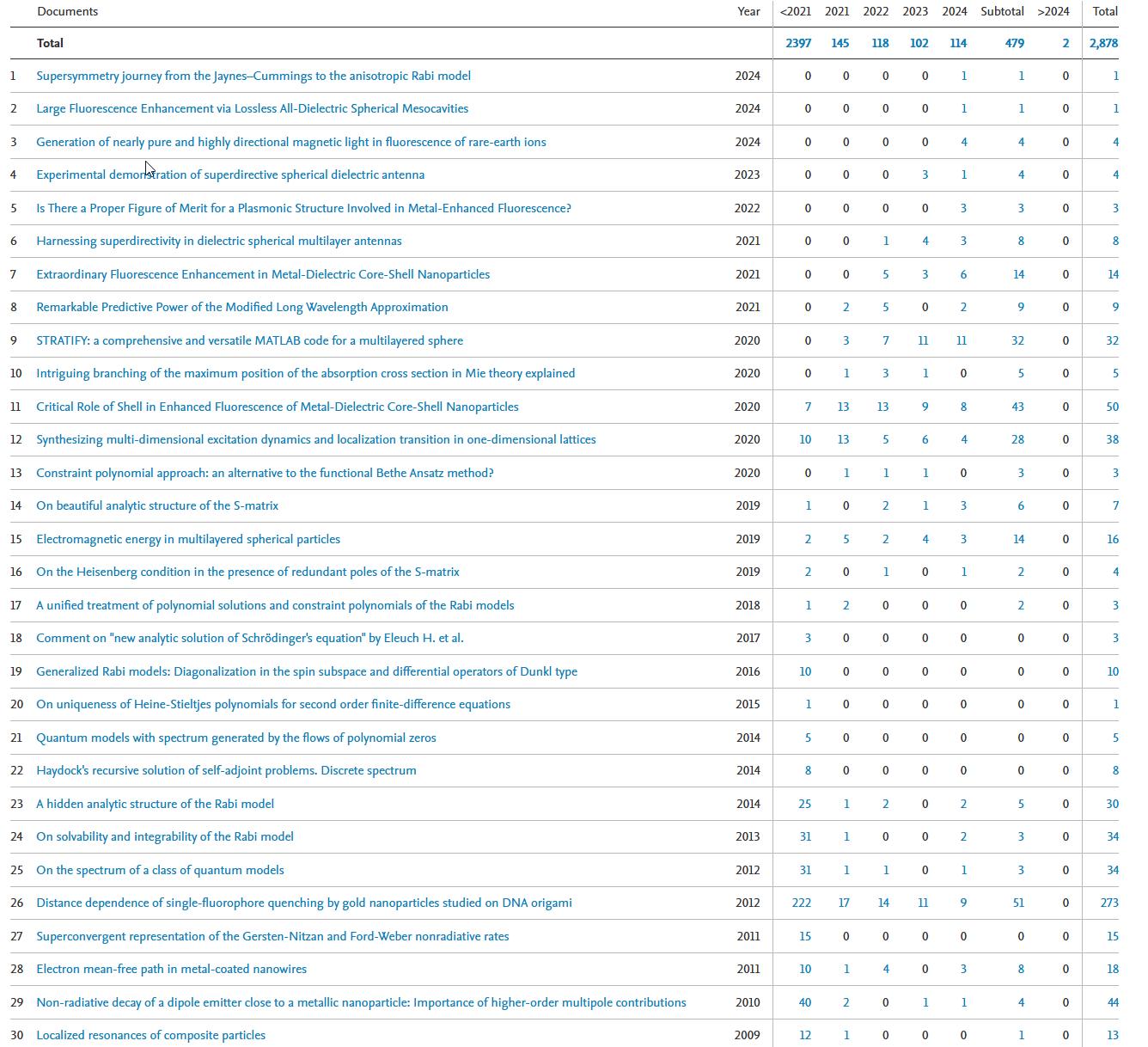1148x1047 pixels.
Task: Click total <2021 citations value 2397
Action: coord(798,43)
